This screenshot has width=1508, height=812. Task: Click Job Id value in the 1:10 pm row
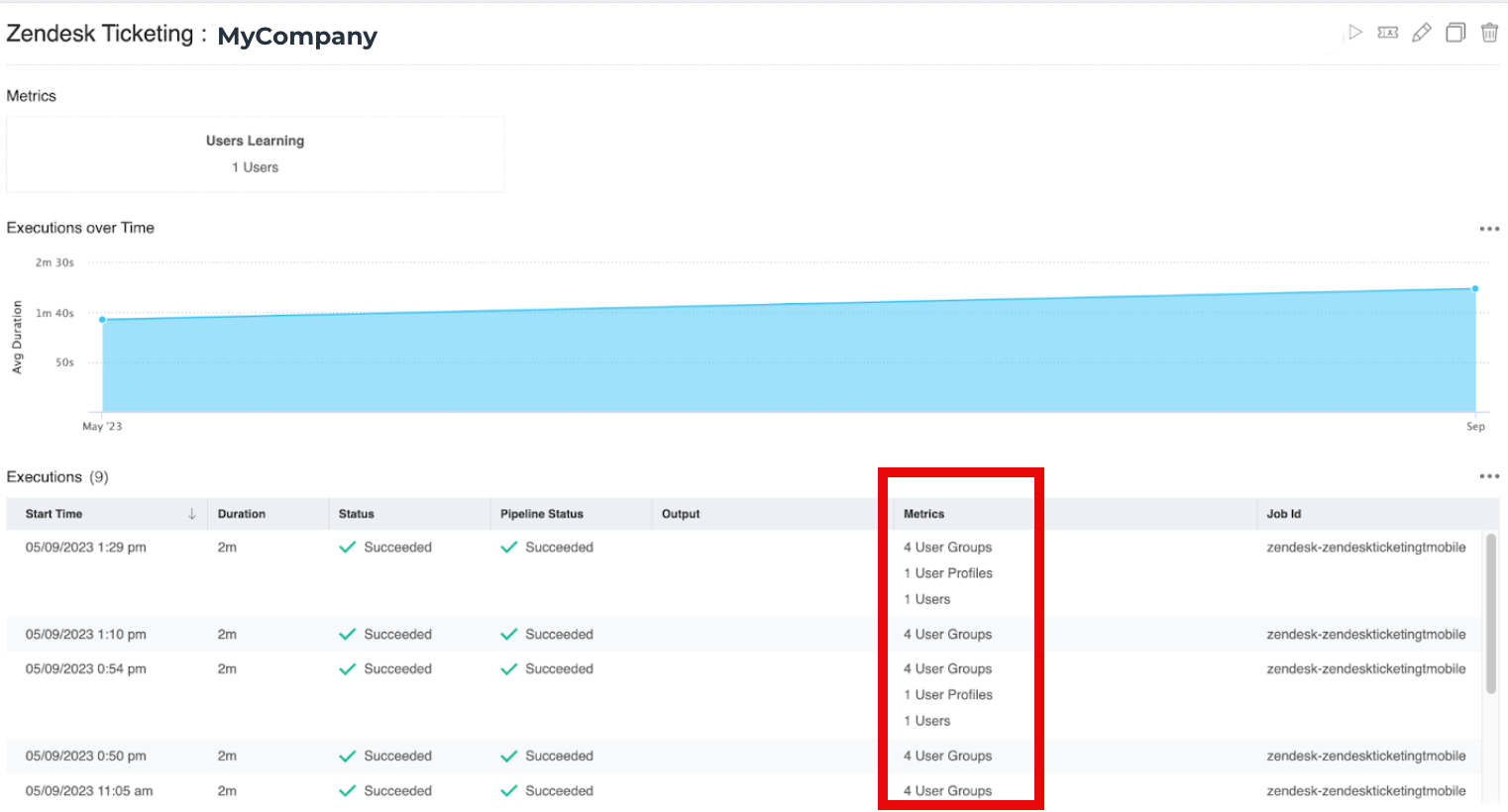point(1366,634)
